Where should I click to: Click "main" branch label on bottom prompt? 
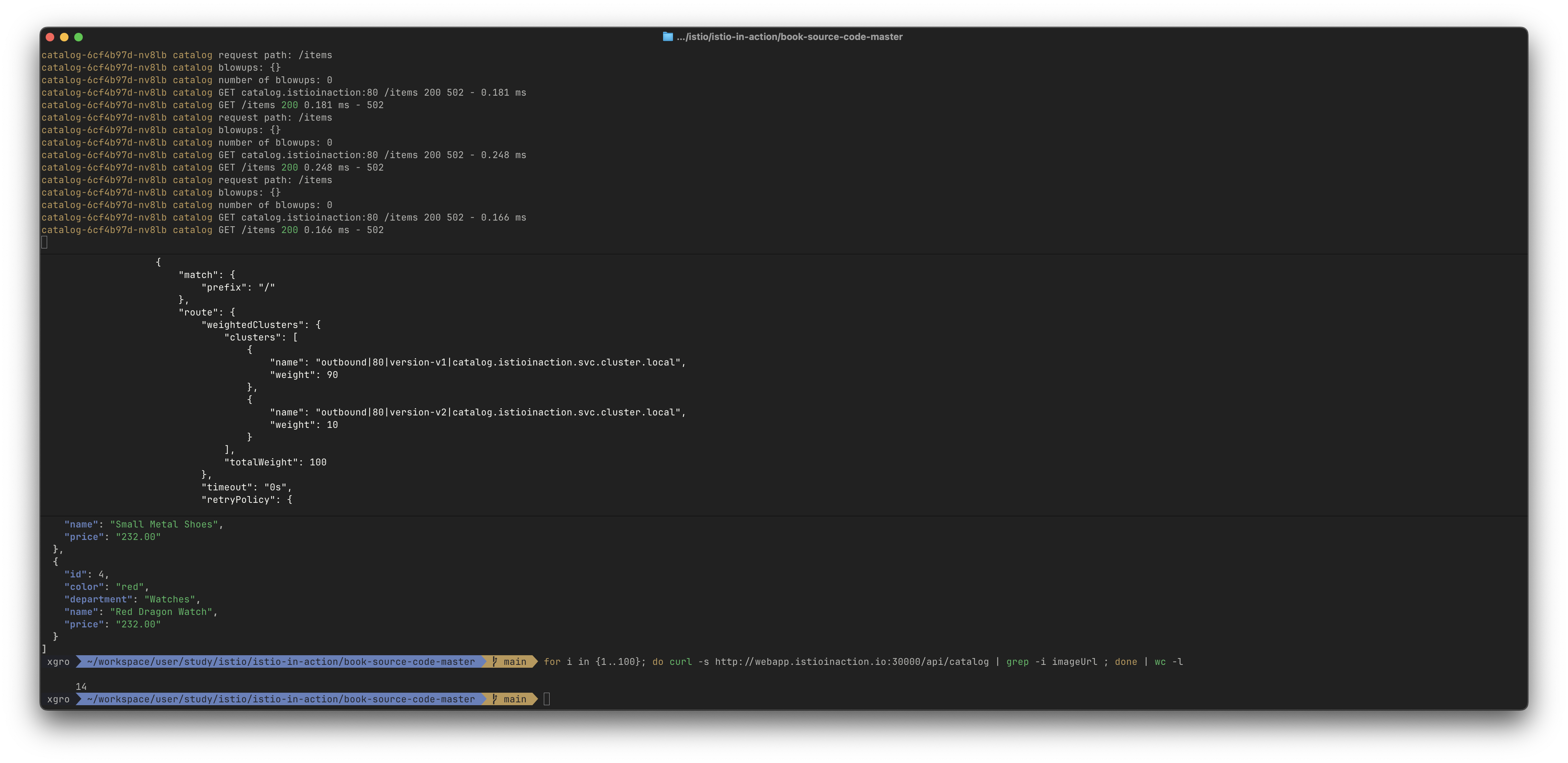(515, 699)
